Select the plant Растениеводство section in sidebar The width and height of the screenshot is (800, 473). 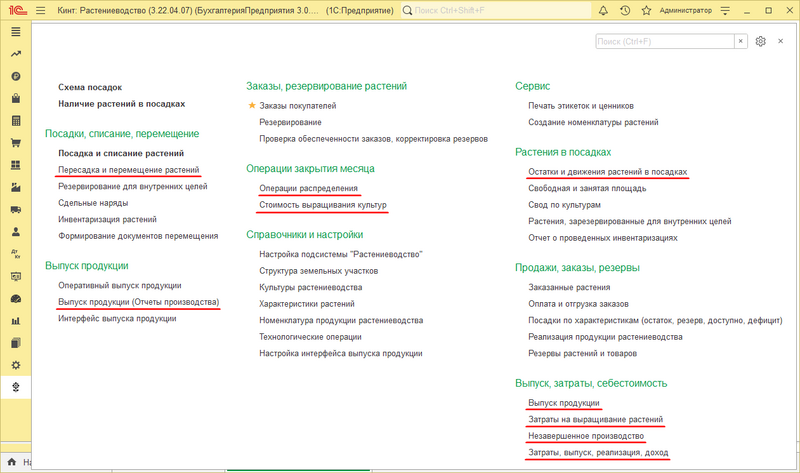tap(16, 387)
